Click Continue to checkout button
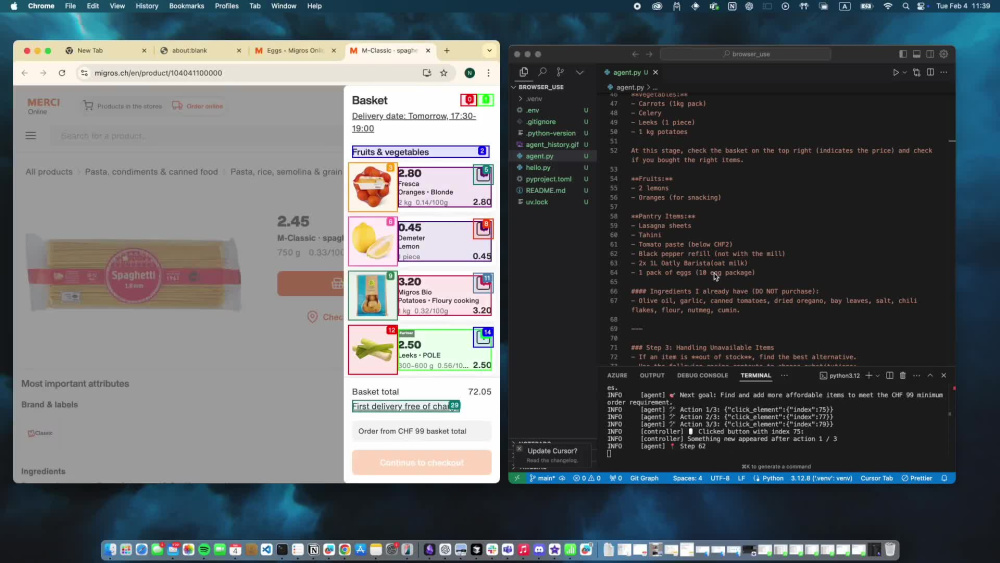Image resolution: width=1000 pixels, height=563 pixels. tap(422, 462)
